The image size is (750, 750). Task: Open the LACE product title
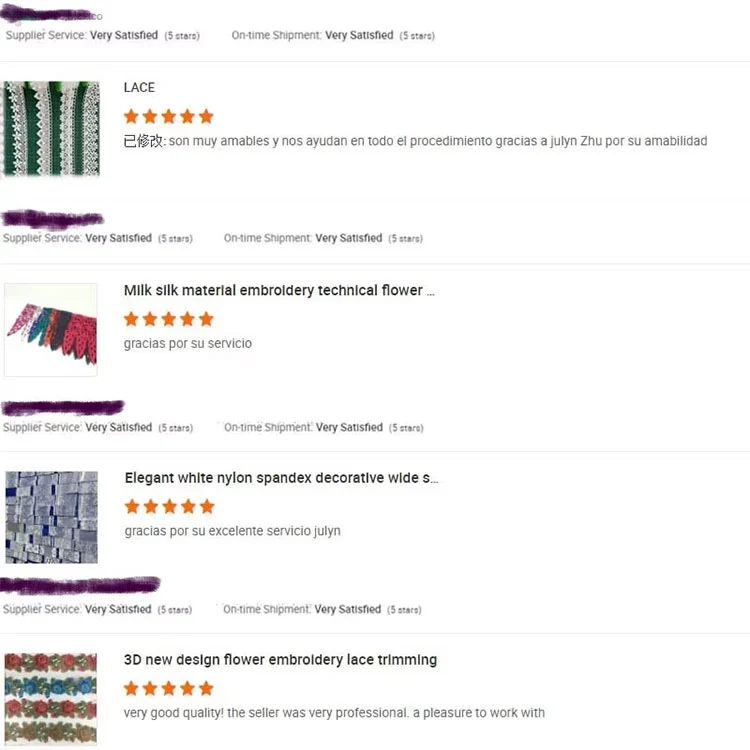click(x=139, y=88)
